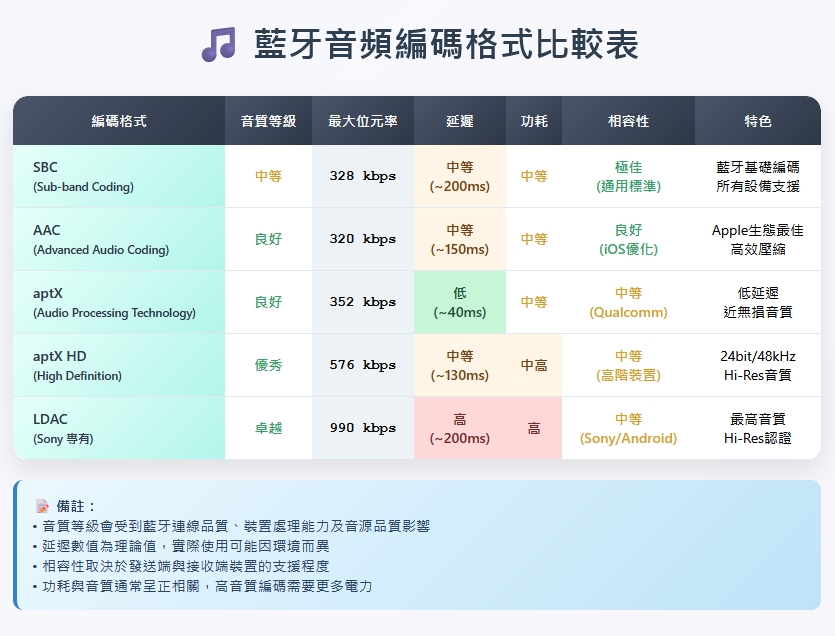The image size is (835, 636).
Task: Click the 優秀 quality grade cell
Action: click(x=268, y=365)
